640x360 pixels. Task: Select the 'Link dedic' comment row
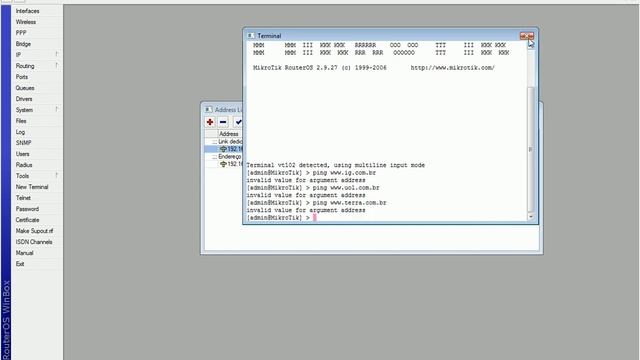coord(224,142)
